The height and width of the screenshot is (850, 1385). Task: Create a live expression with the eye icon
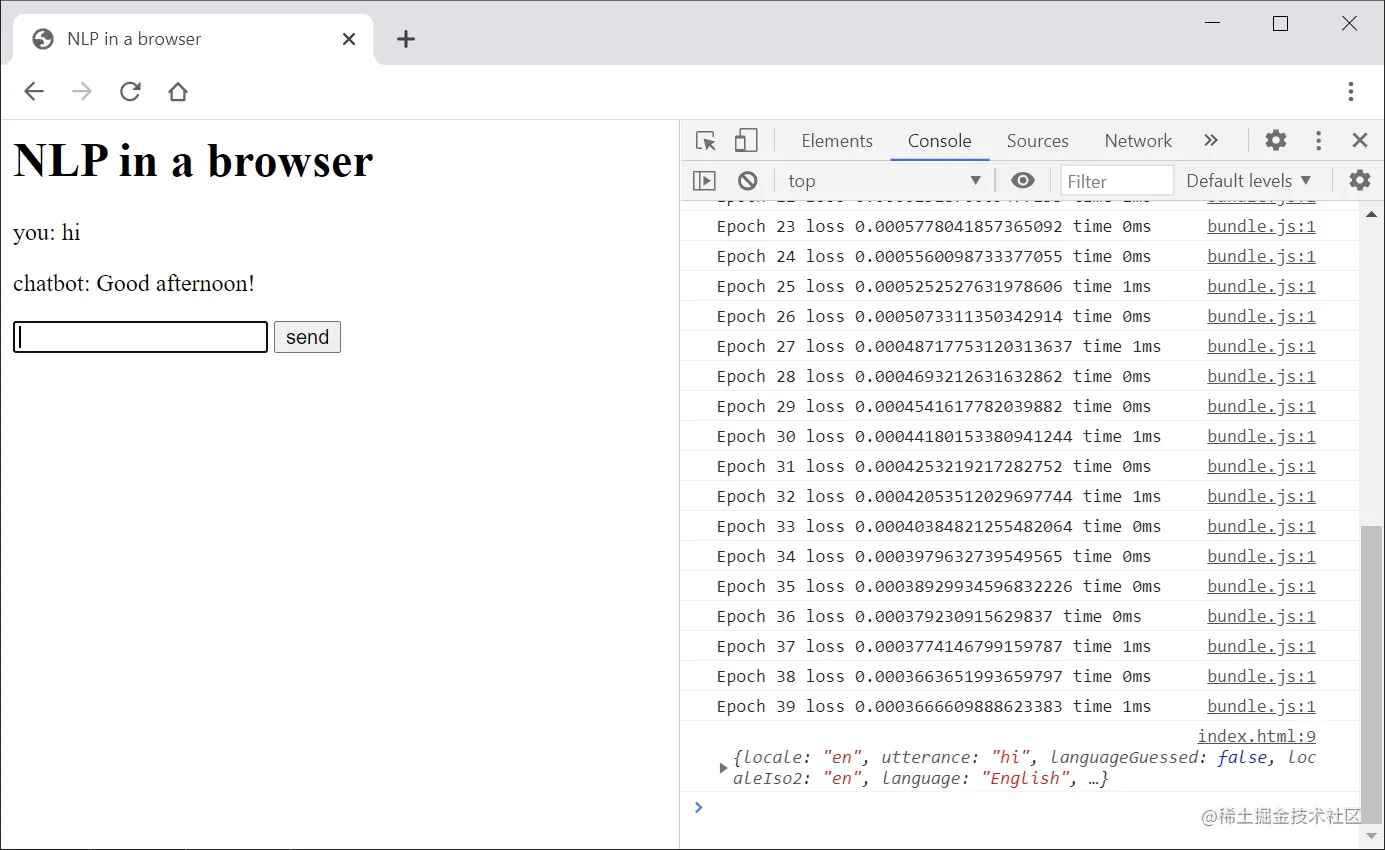tap(1022, 181)
